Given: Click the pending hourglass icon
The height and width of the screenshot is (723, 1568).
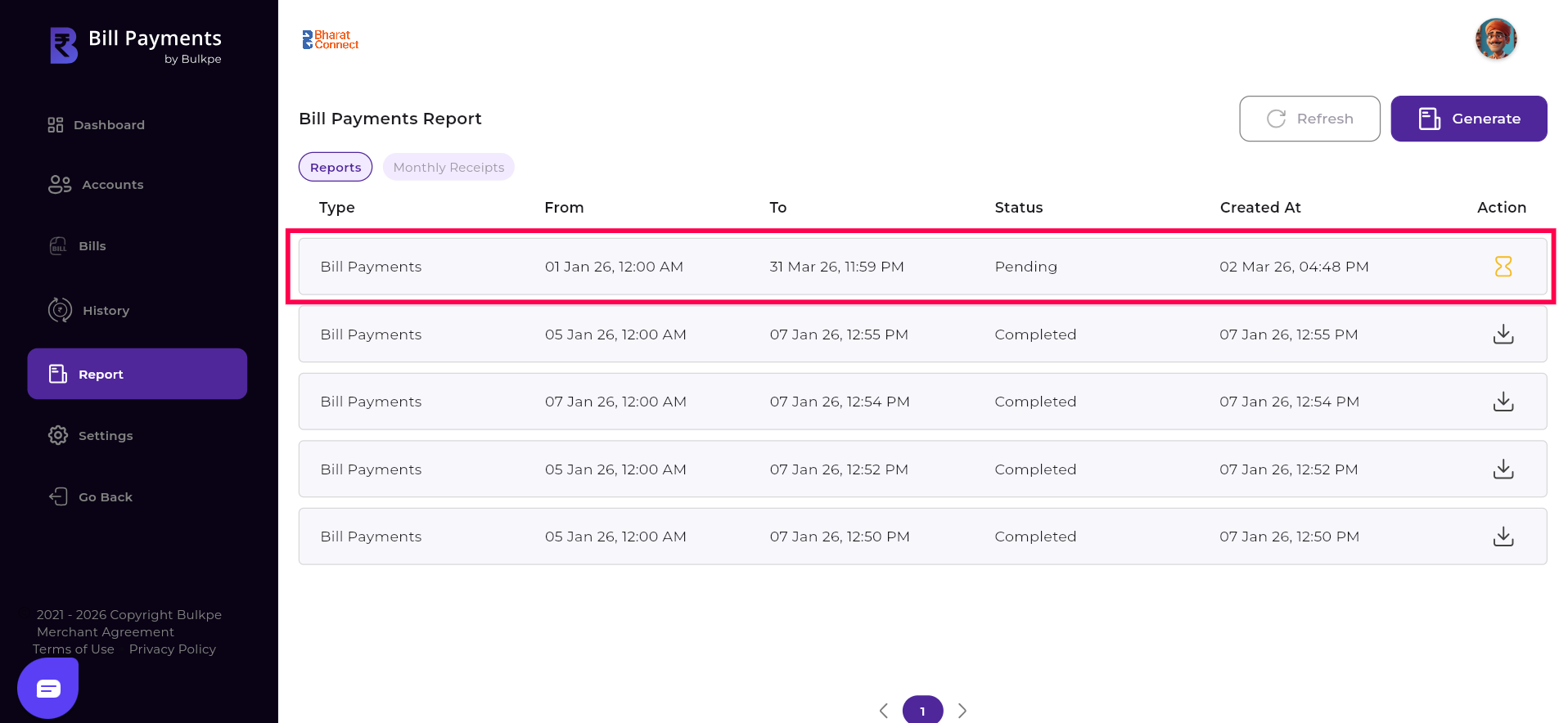Looking at the screenshot, I should pyautogui.click(x=1503, y=267).
